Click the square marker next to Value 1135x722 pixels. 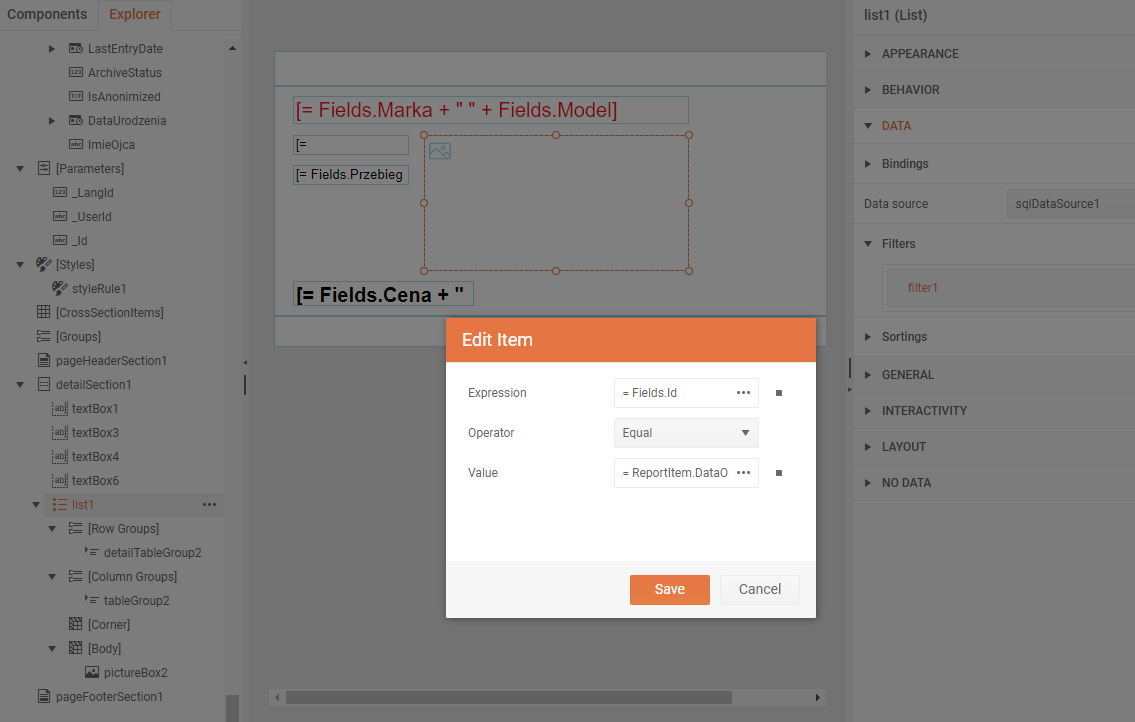[x=779, y=473]
